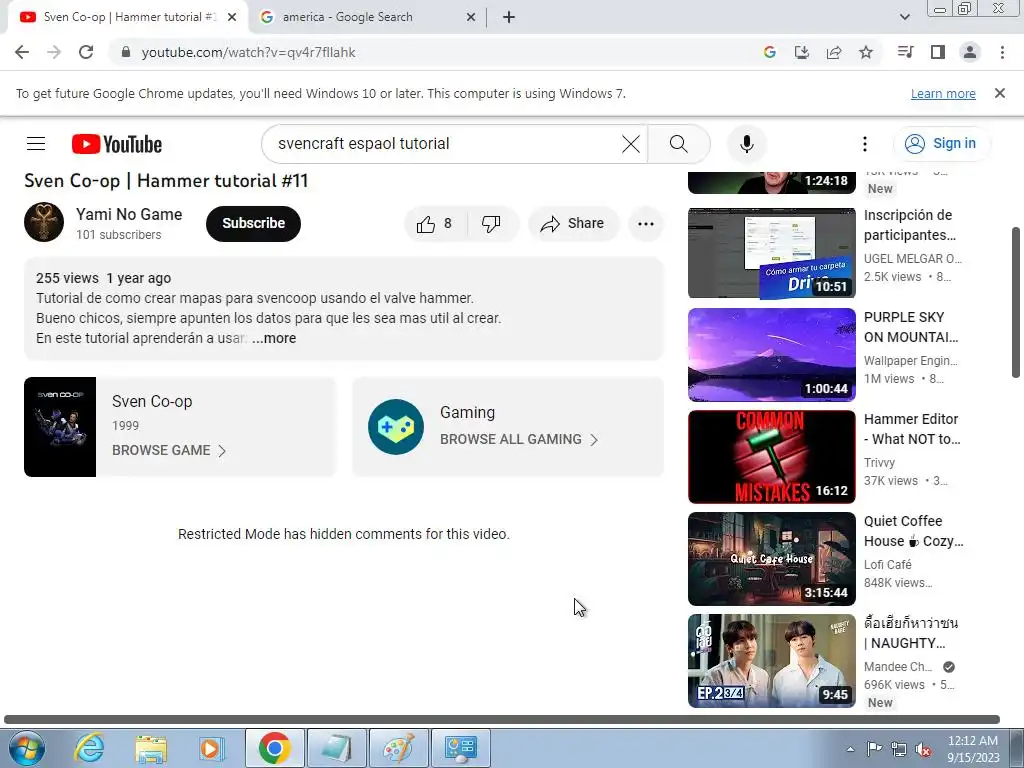Open the taskbar clock showing 12:12 AM

(x=973, y=748)
